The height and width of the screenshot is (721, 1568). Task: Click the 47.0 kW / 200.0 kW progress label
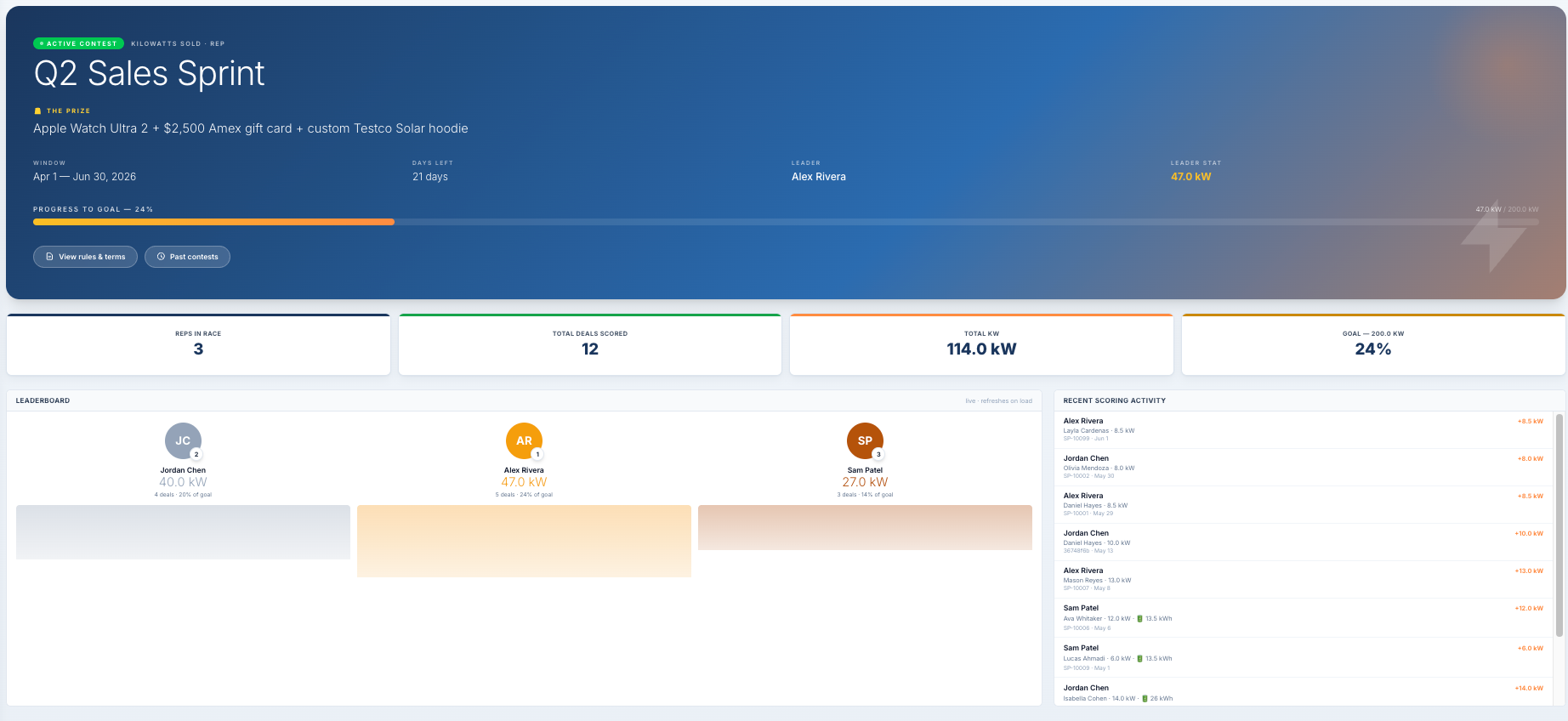point(1507,209)
